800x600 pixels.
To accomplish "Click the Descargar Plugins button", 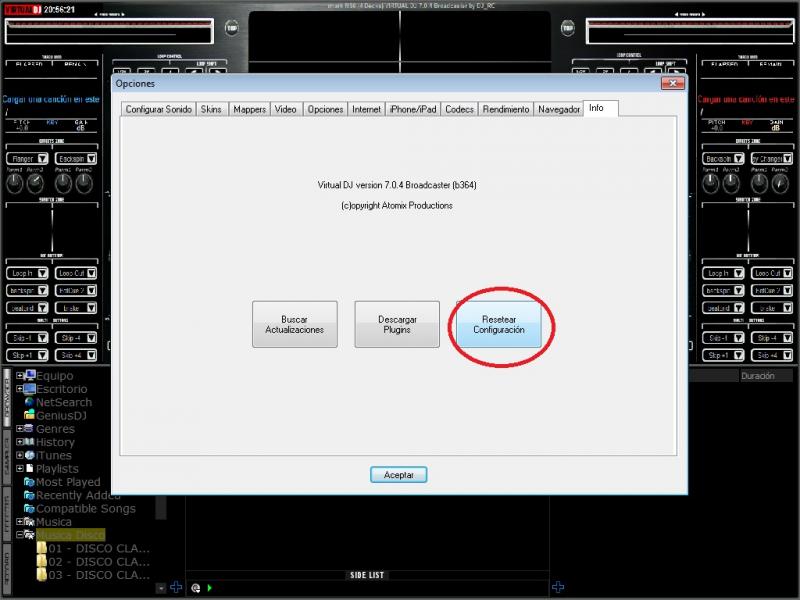I will click(397, 324).
